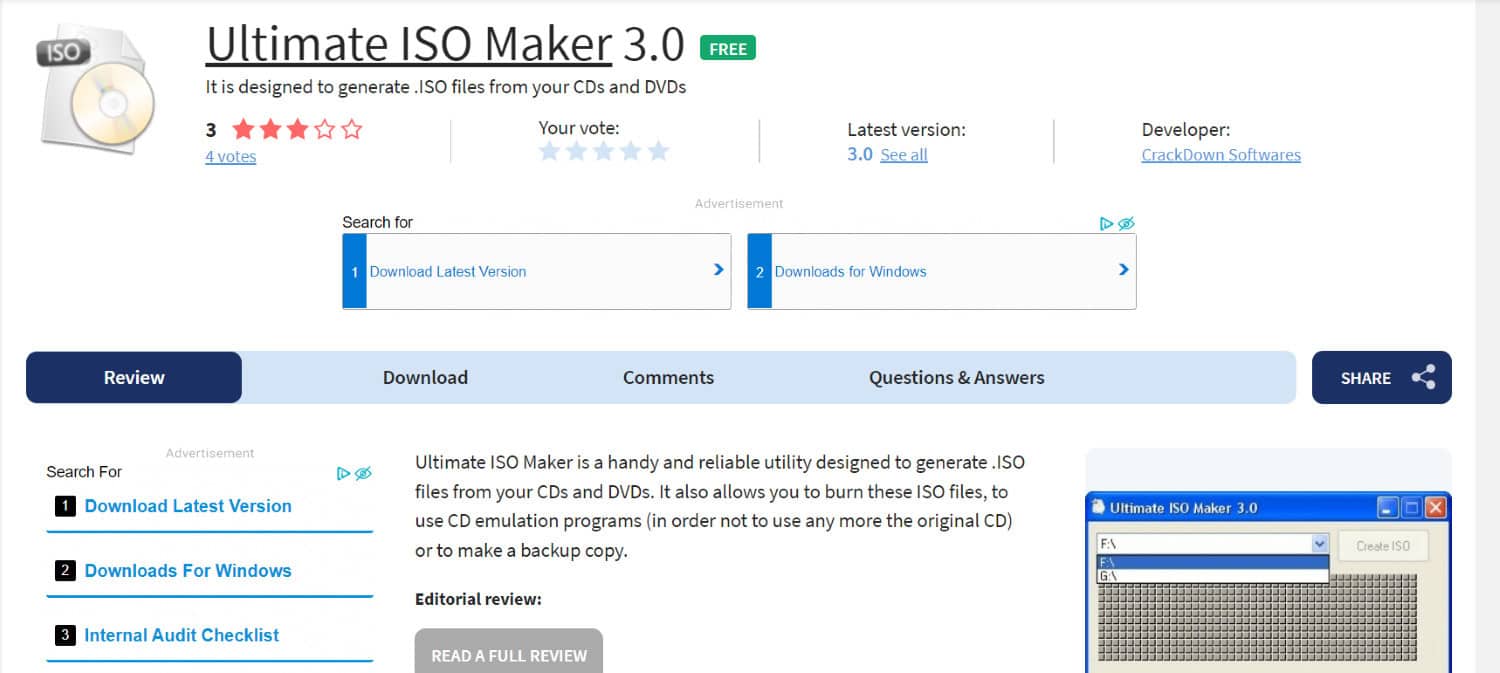The image size is (1500, 673).
Task: Open the Ultimate ISO Maker title link
Action: (409, 44)
